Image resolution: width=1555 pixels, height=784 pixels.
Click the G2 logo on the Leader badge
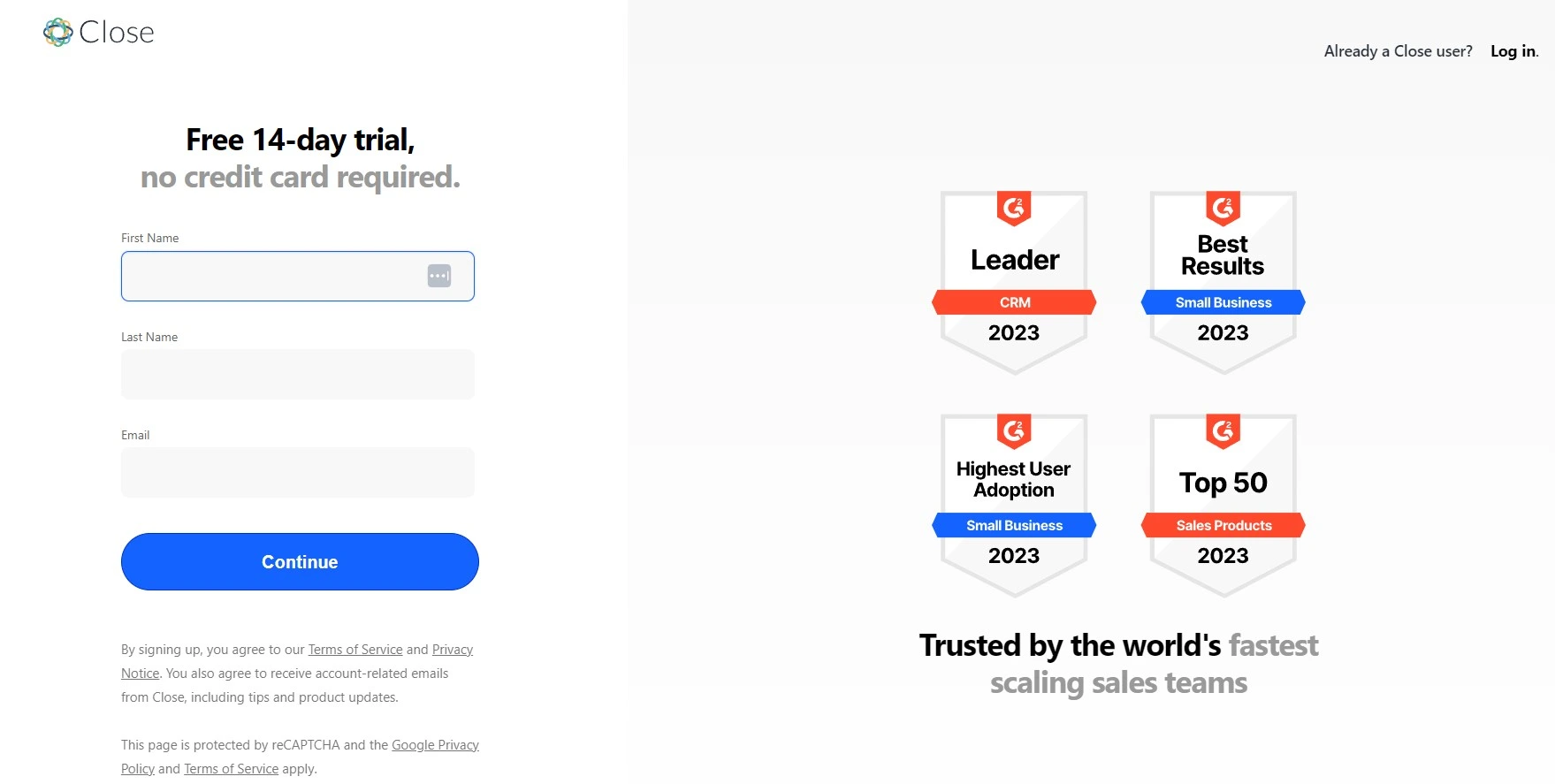coord(1014,208)
